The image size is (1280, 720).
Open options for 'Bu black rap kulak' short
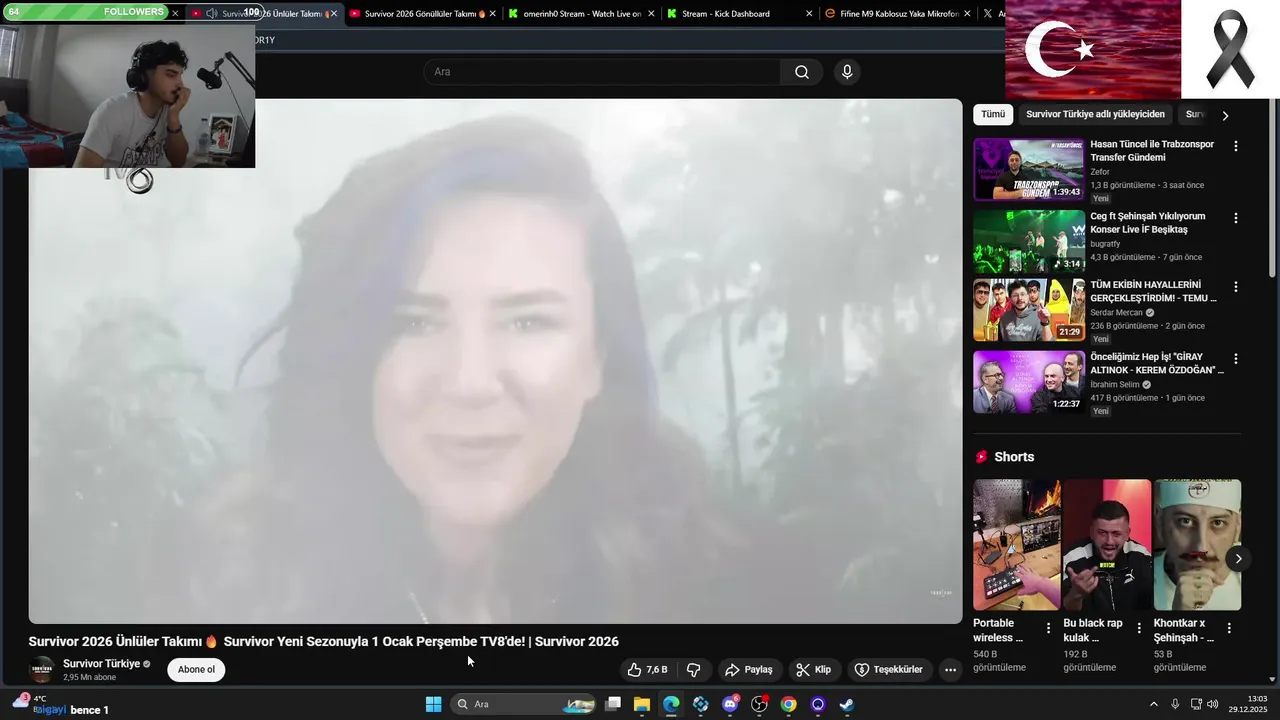[1139, 628]
